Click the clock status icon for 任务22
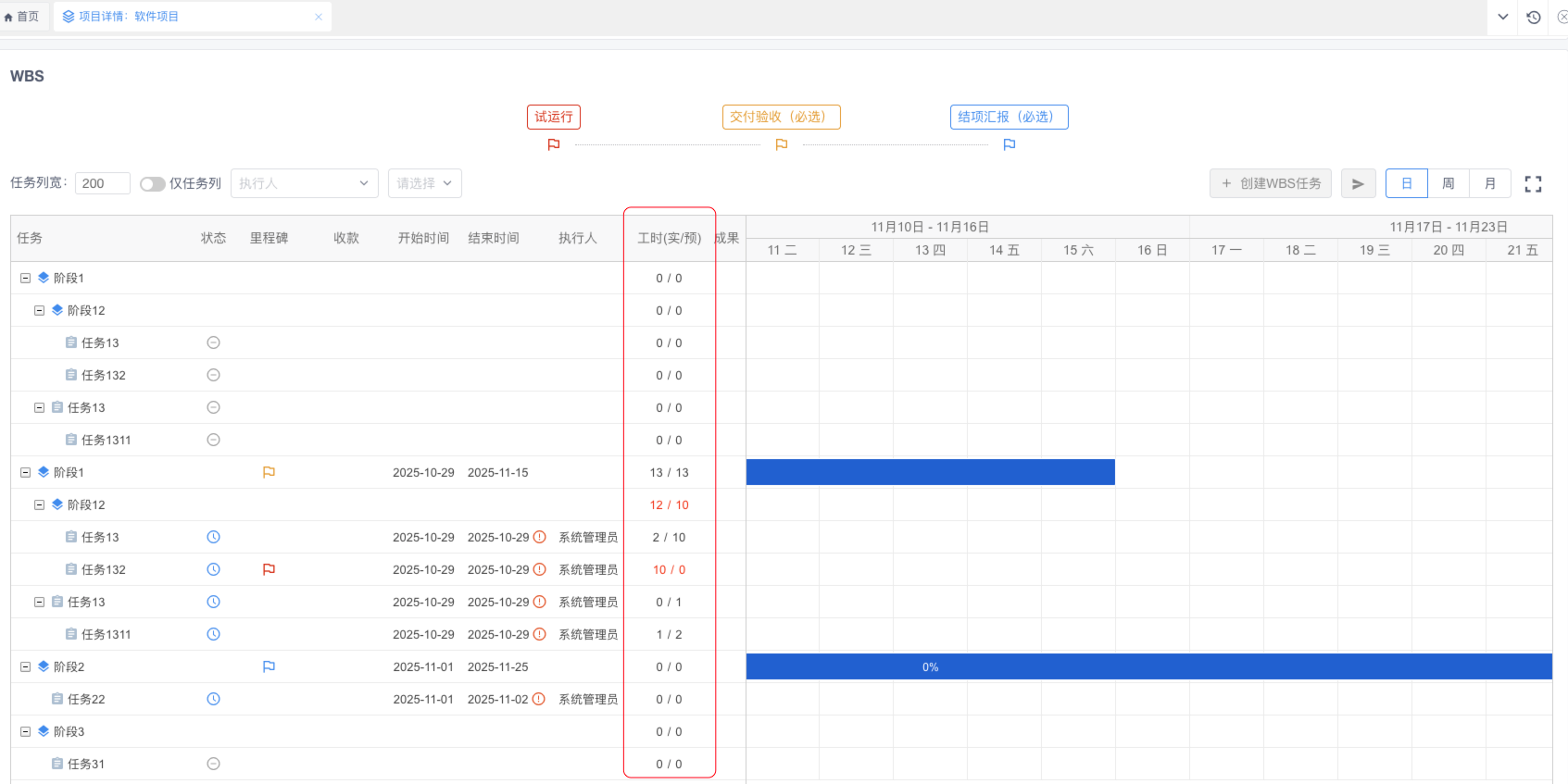Viewport: 1568px width, 784px height. coord(213,700)
